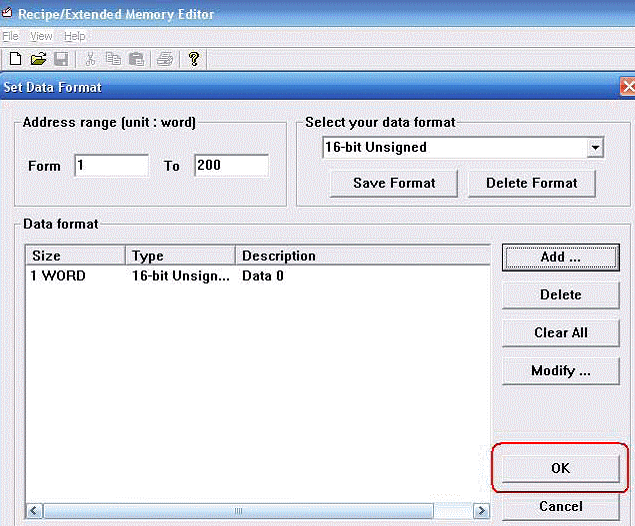Confirm with the OK button
This screenshot has width=635, height=526.
[x=561, y=469]
